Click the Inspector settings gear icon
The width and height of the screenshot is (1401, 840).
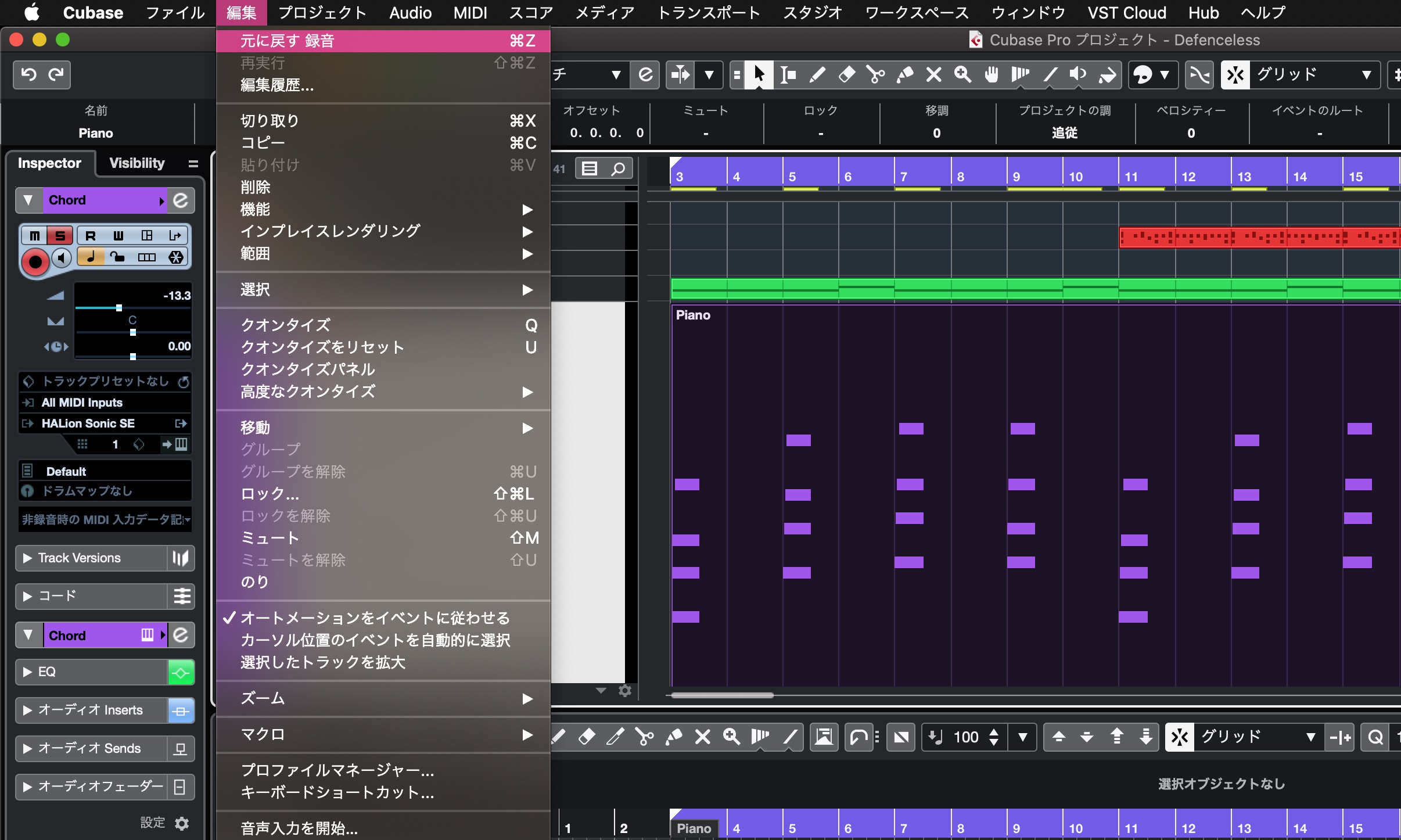coord(182,823)
